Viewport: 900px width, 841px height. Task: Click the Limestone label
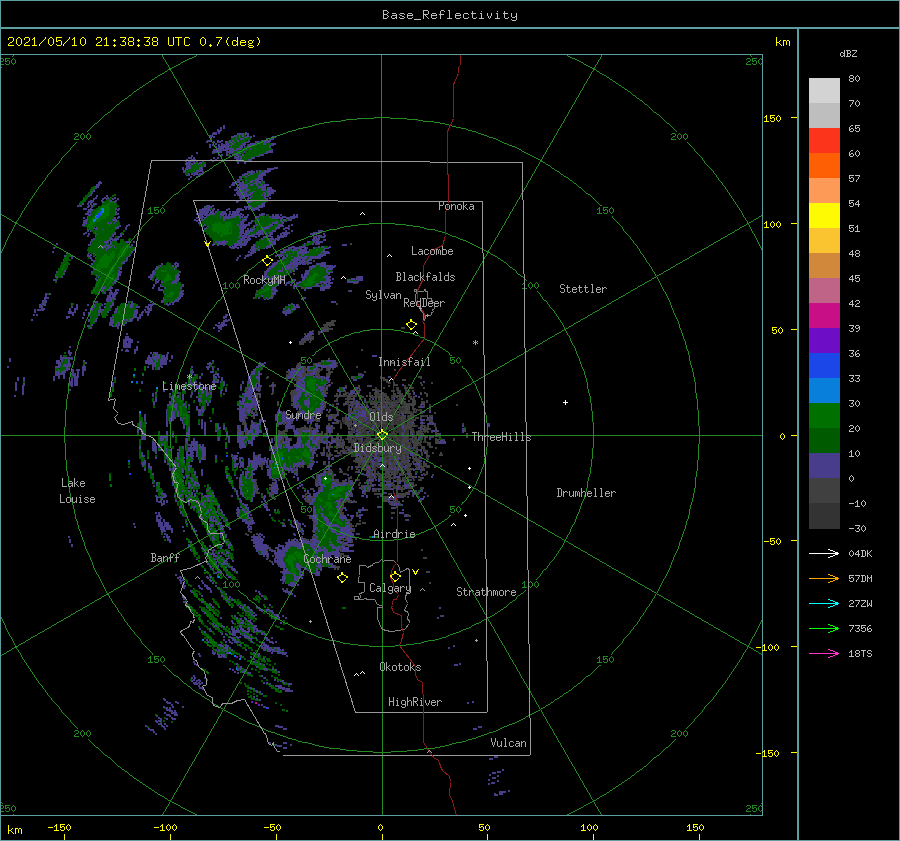pyautogui.click(x=189, y=386)
